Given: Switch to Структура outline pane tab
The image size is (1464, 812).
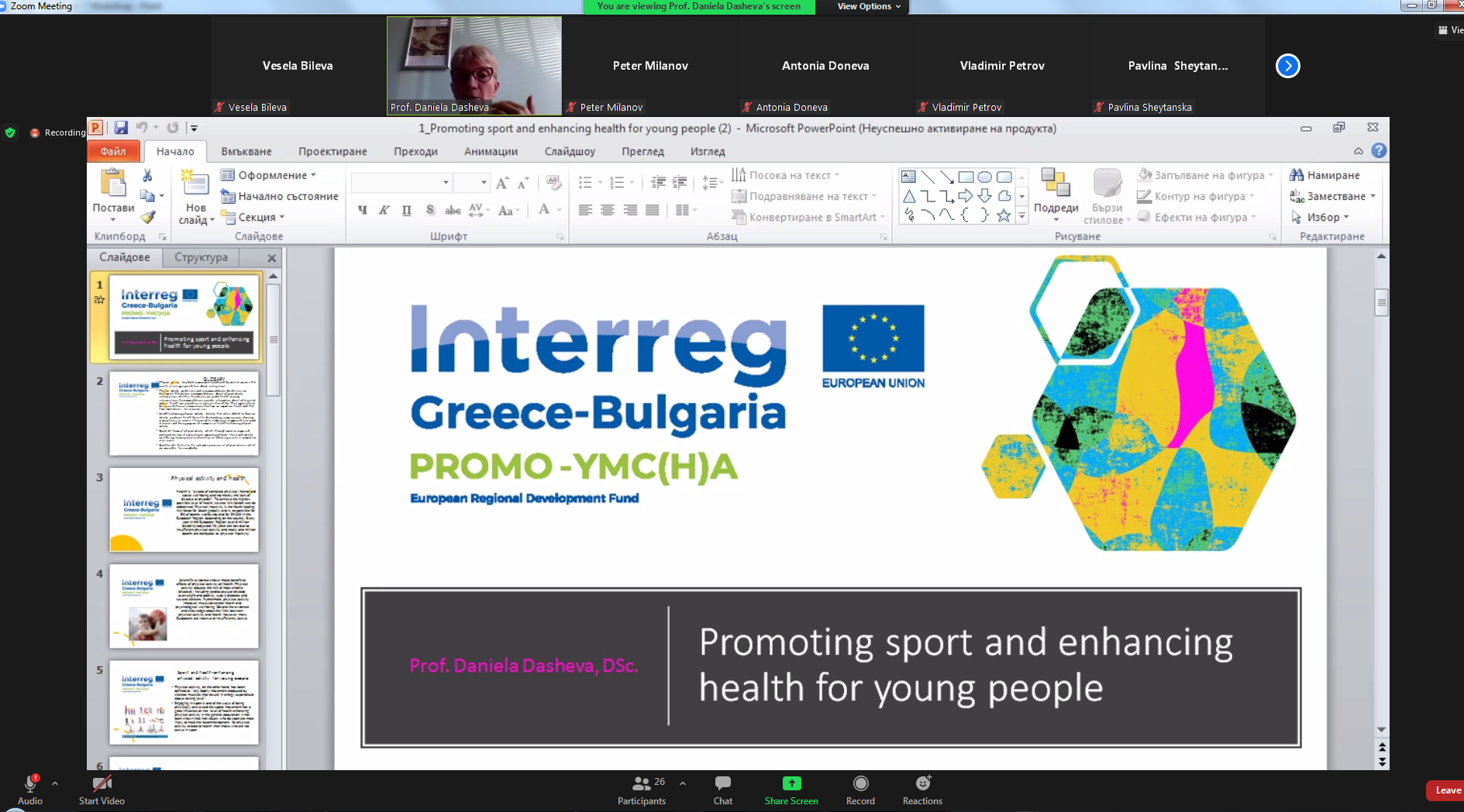Looking at the screenshot, I should point(201,257).
